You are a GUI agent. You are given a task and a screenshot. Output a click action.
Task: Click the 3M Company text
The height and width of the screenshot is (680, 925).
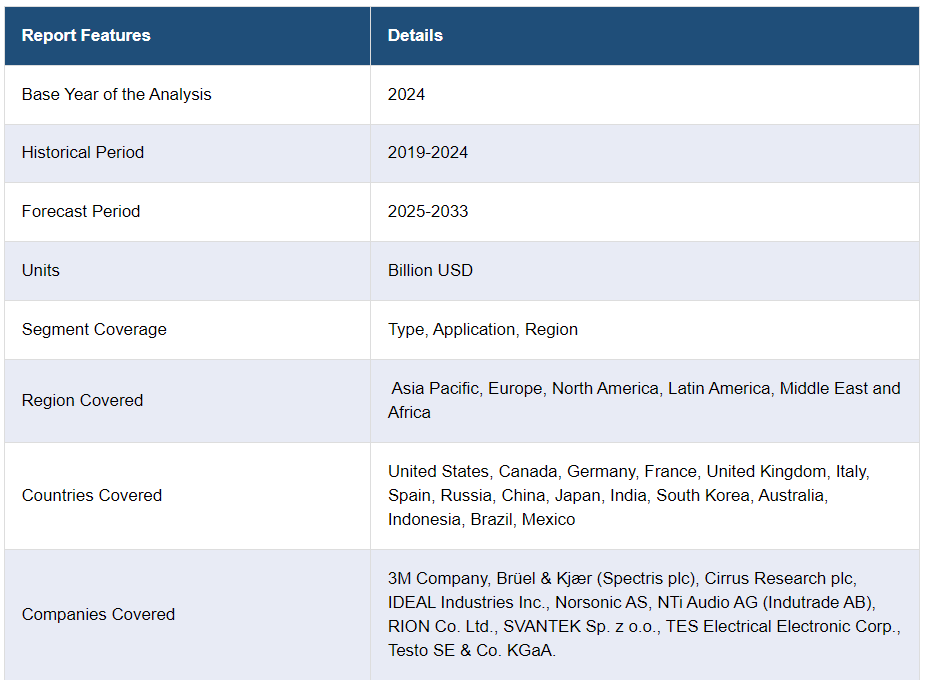pyautogui.click(x=437, y=578)
